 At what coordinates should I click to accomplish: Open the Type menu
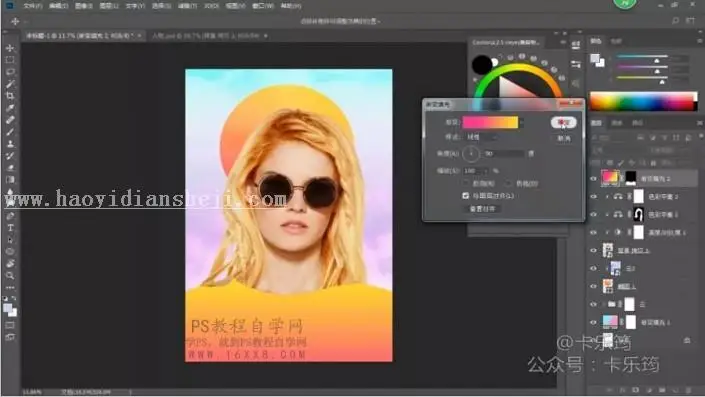pos(135,6)
